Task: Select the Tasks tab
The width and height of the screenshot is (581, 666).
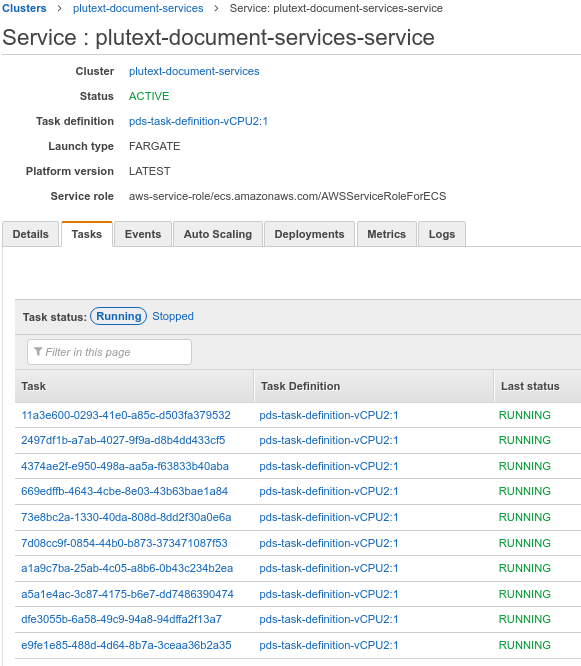Action: click(87, 234)
